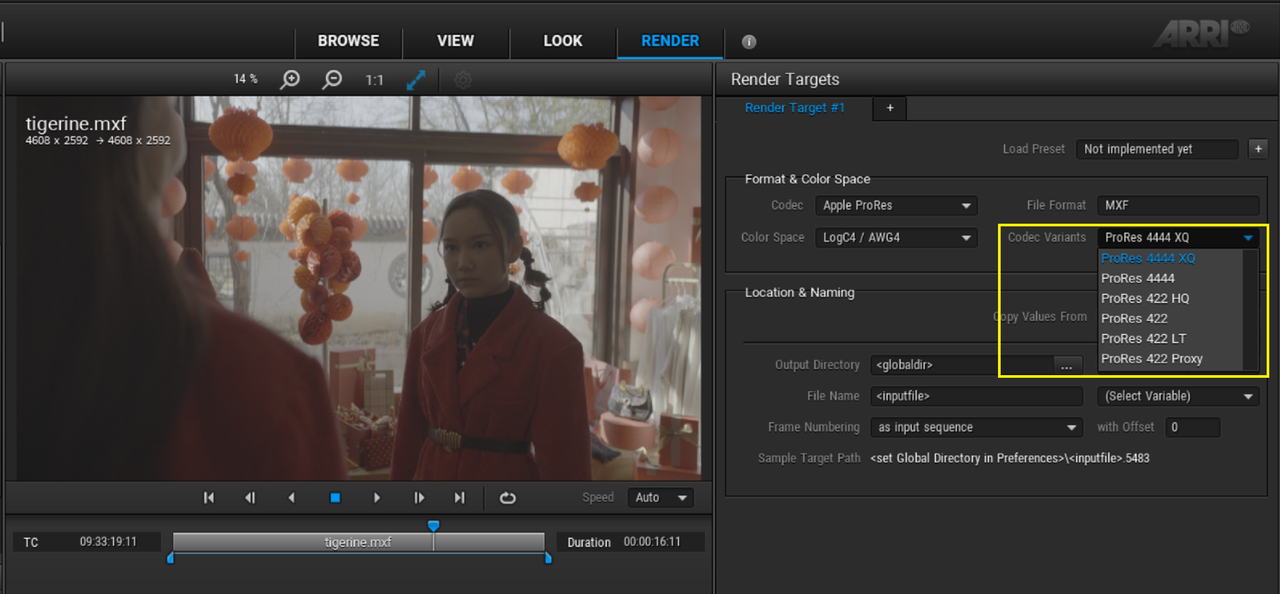Viewport: 1280px width, 594px height.
Task: Stop playback with the blue square
Action: [335, 497]
